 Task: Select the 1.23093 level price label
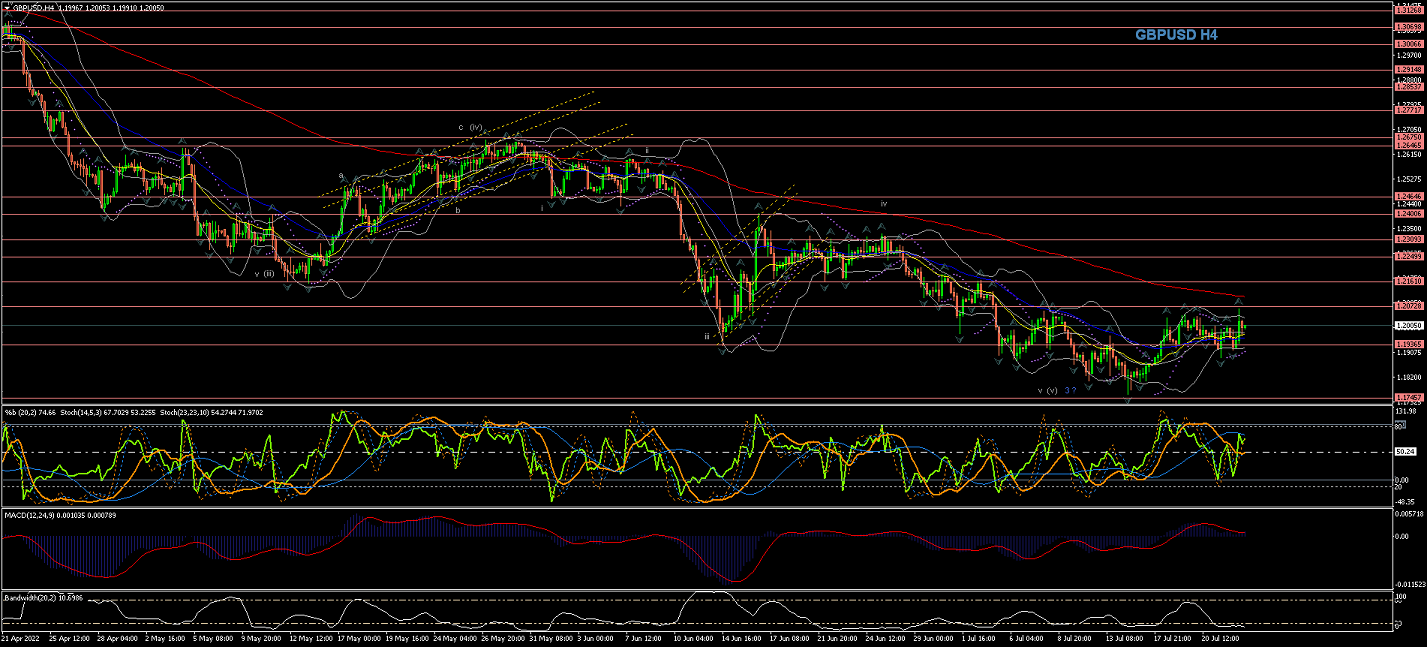click(1407, 239)
